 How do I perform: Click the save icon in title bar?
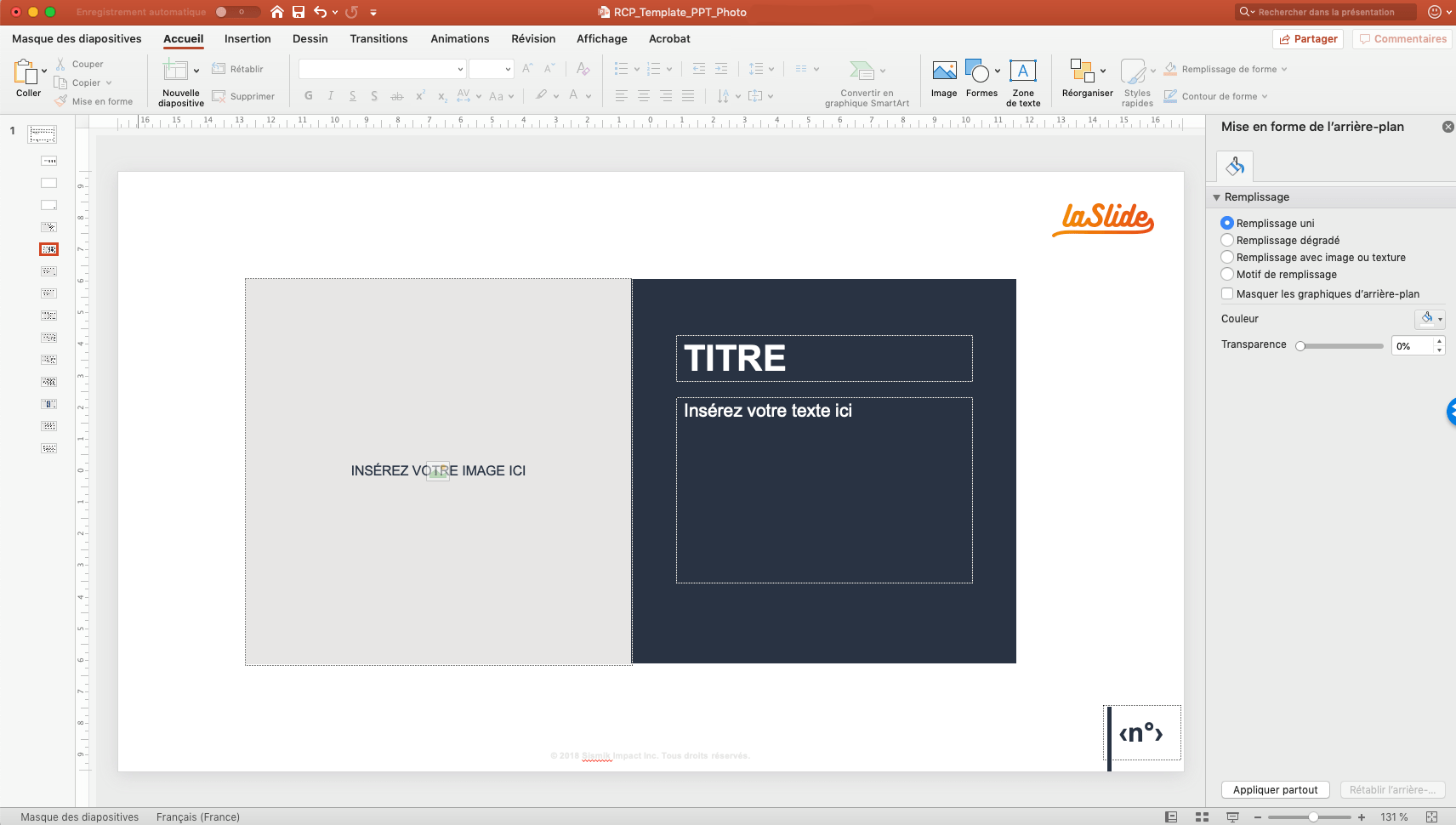tap(299, 12)
